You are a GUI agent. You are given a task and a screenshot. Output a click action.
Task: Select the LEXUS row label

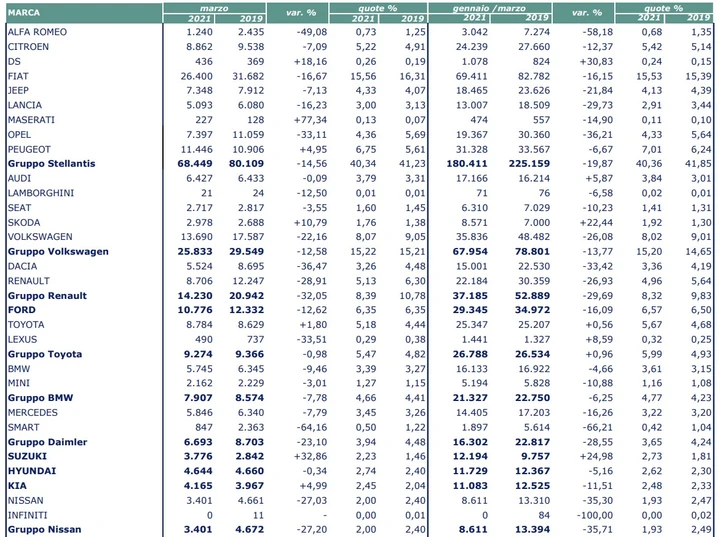(x=22, y=339)
